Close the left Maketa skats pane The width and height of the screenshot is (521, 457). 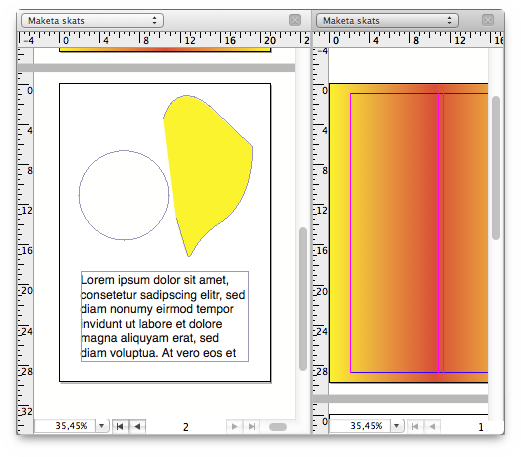click(295, 20)
